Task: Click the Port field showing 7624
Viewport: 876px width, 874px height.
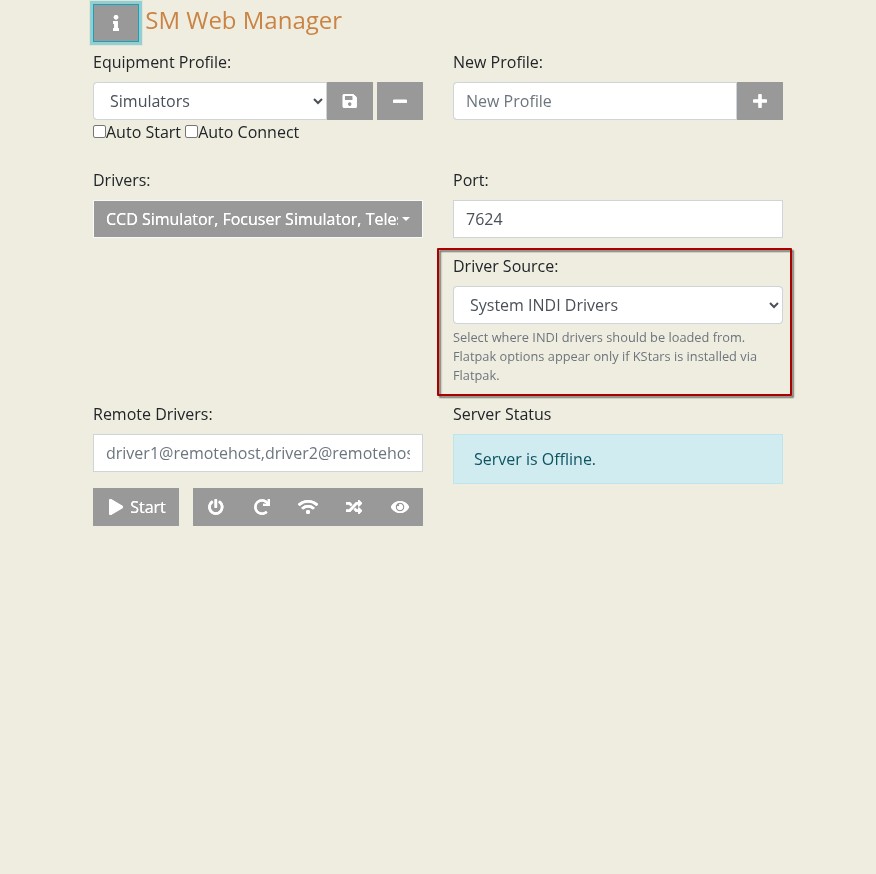Action: (x=618, y=219)
